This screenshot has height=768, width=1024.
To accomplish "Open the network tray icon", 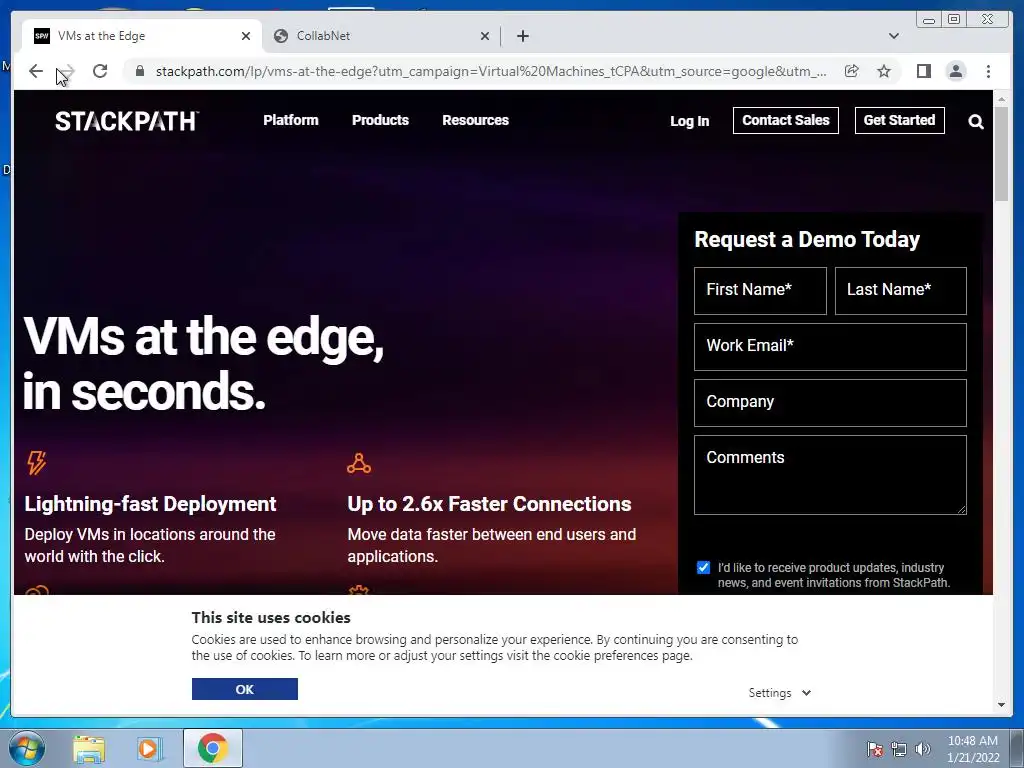I will click(x=899, y=749).
